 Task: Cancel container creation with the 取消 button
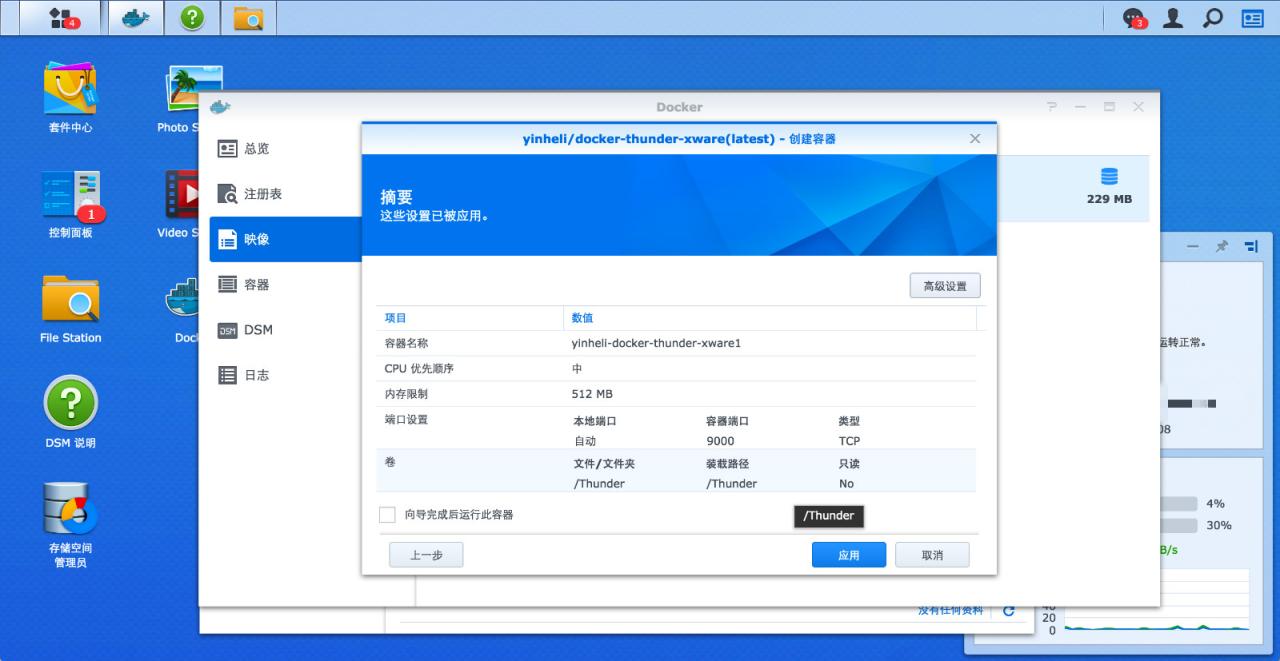click(931, 554)
